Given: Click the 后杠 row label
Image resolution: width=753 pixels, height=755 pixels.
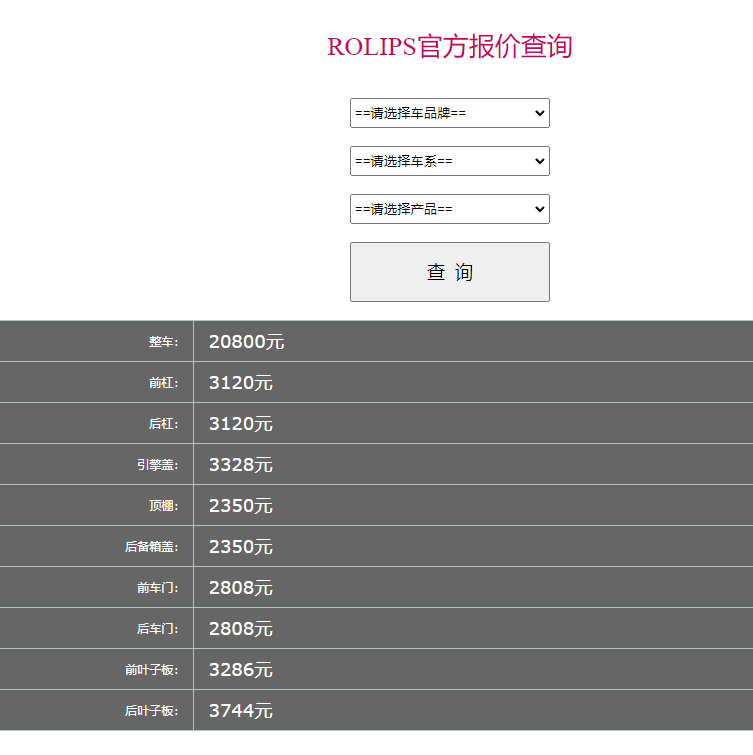Looking at the screenshot, I should pos(163,424).
